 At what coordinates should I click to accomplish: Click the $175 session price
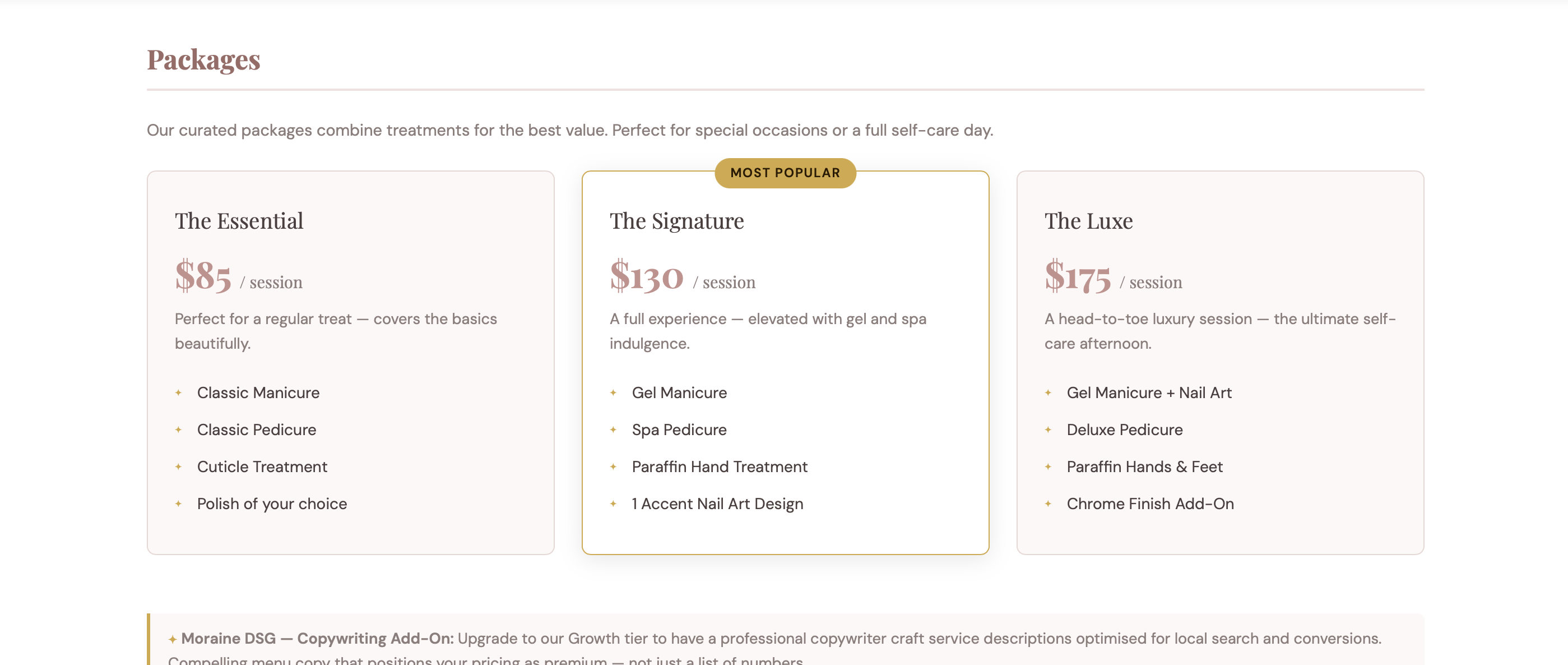[x=1078, y=276]
